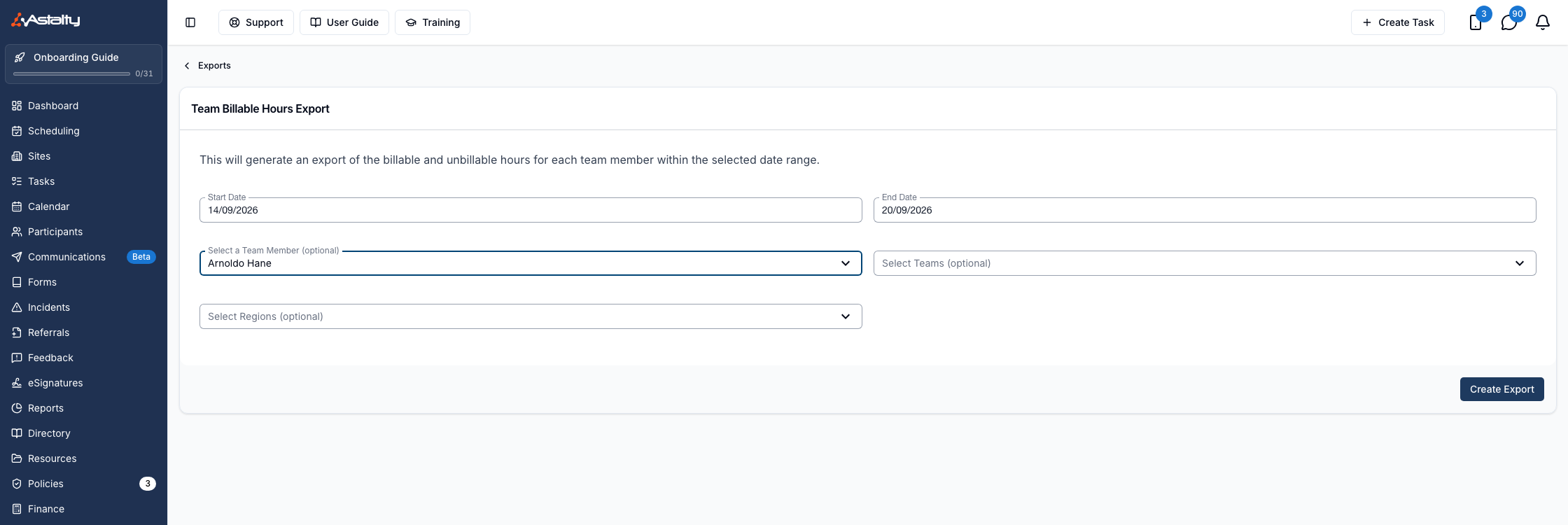Open the notifications bell
The width and height of the screenshot is (1568, 525).
pos(1543,22)
